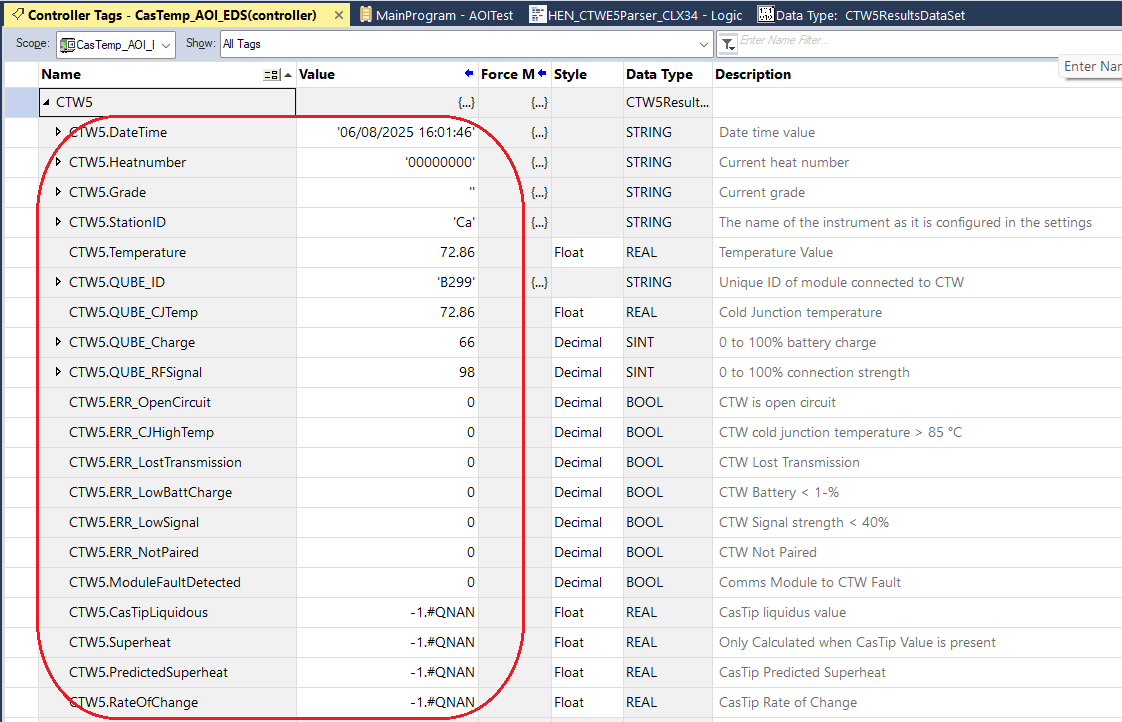Close the Controller Tags tab
1122x722 pixels.
[338, 15]
